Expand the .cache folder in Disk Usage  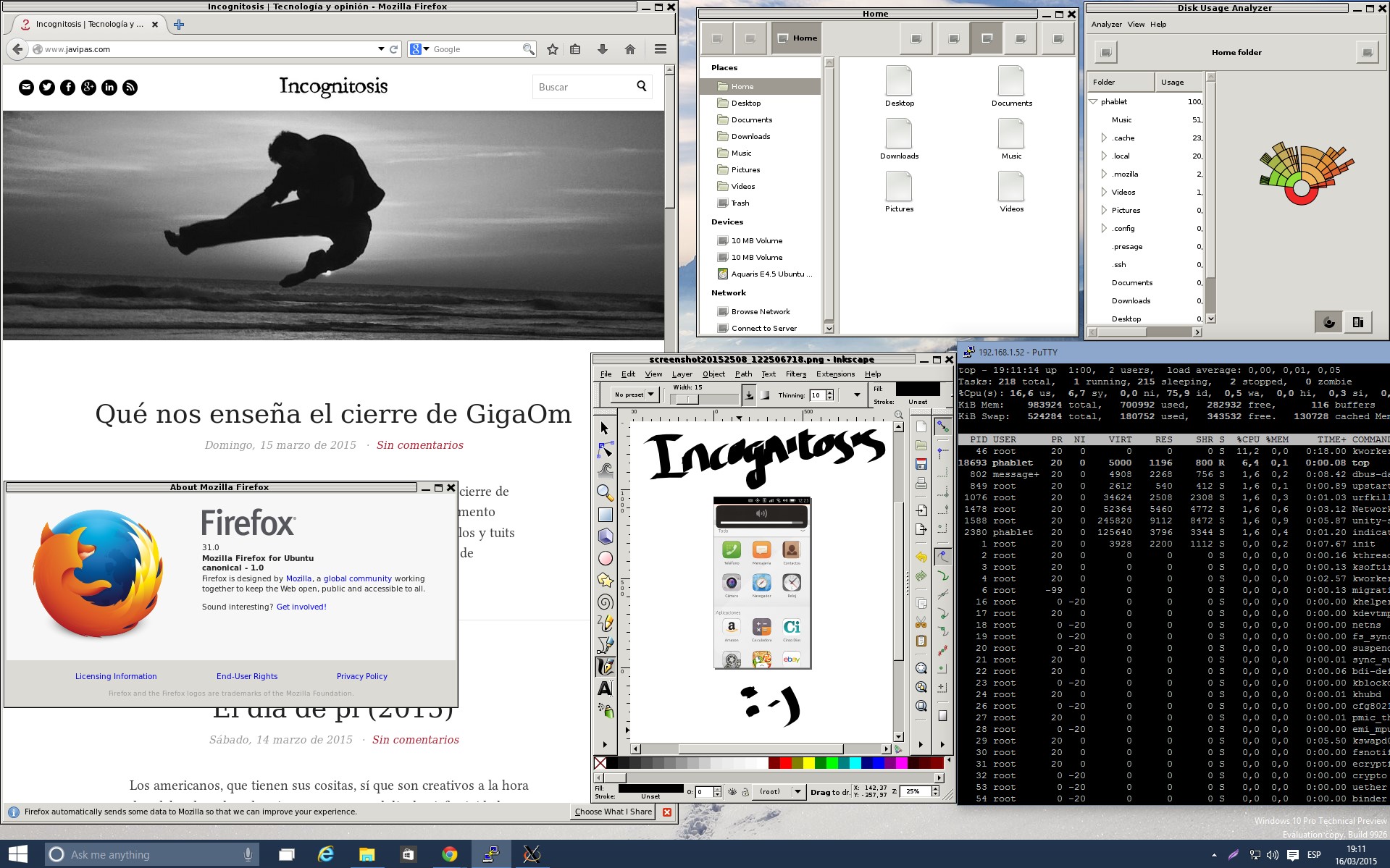1104,138
